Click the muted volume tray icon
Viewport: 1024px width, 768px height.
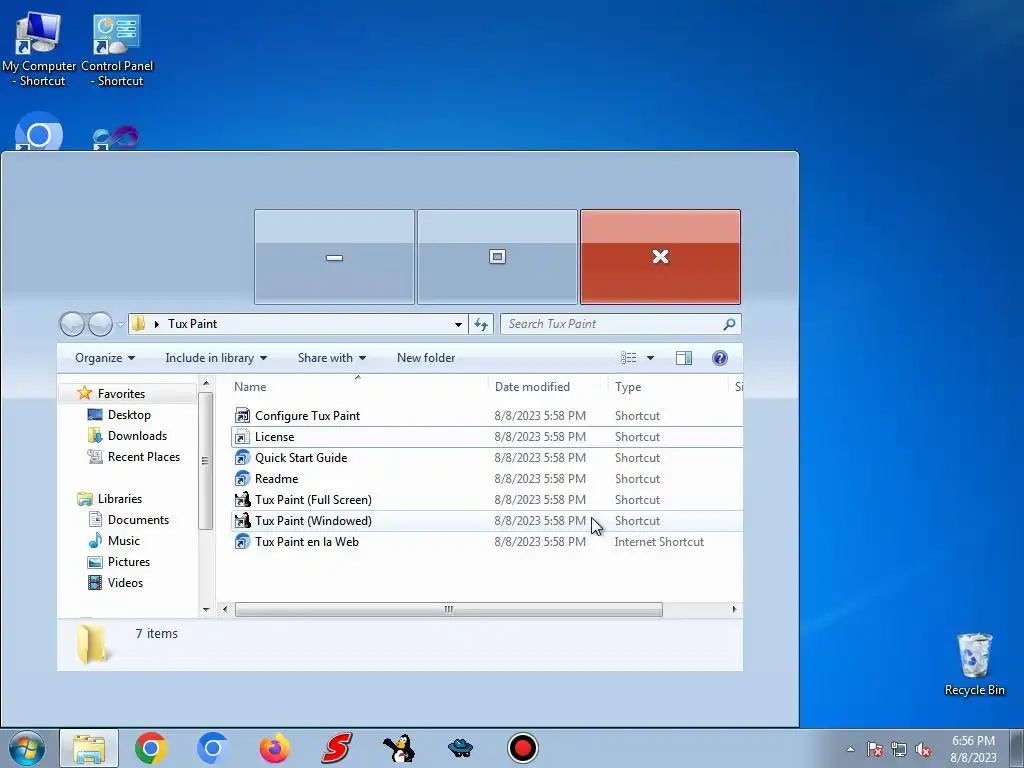click(923, 749)
